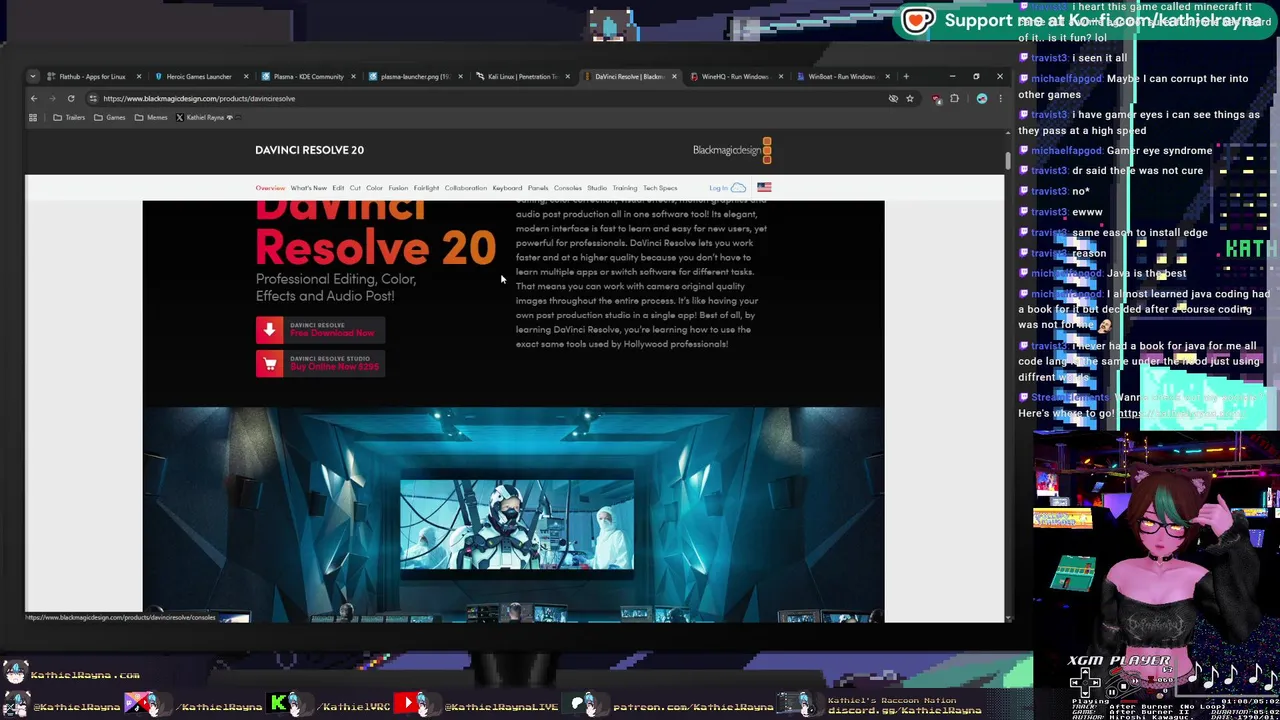Click DaVinci Resolve Studio Buy Online Now button
This screenshot has height=720, width=1280.
pyautogui.click(x=320, y=363)
